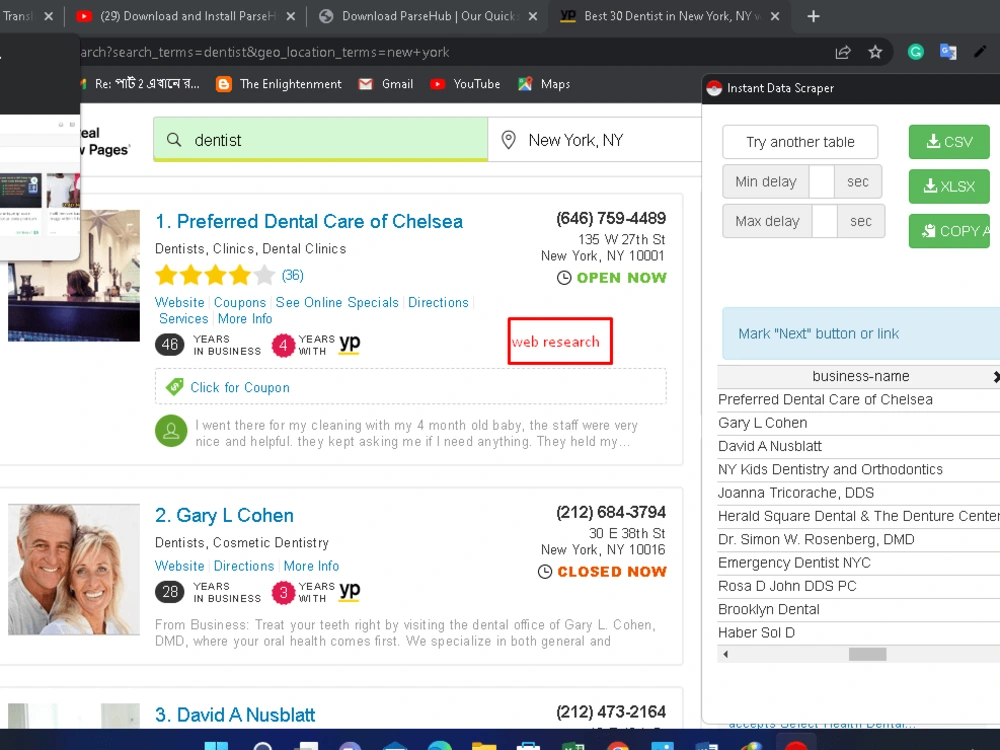The width and height of the screenshot is (1000, 750).
Task: Open Gary L Cohen More Info link
Action: click(311, 566)
